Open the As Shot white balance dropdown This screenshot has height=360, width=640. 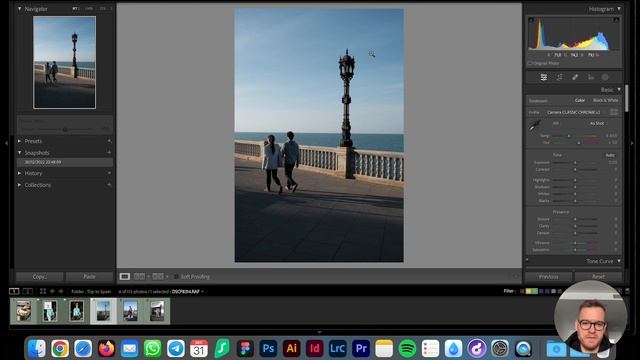click(x=598, y=123)
